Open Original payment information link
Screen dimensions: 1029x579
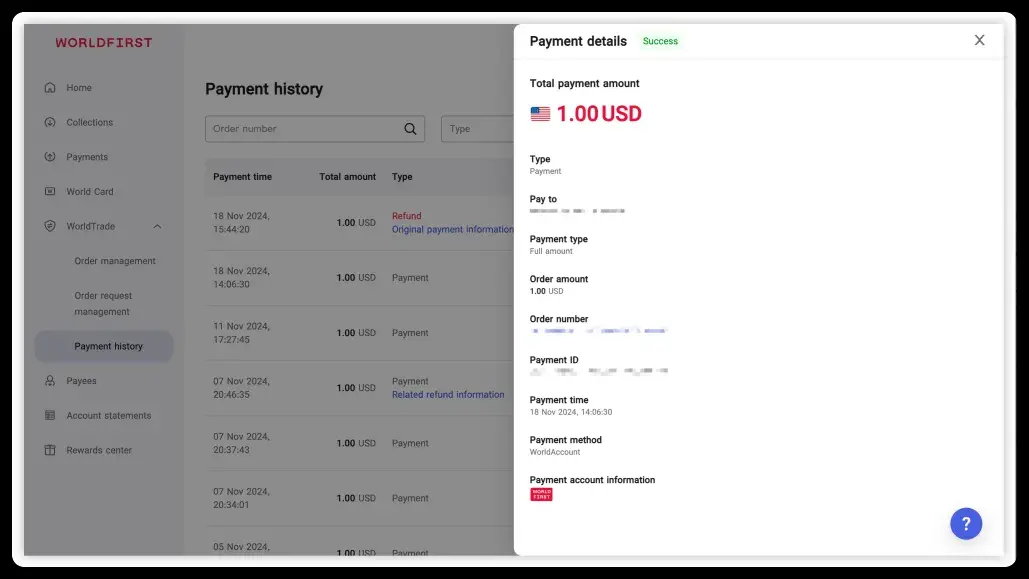point(452,229)
